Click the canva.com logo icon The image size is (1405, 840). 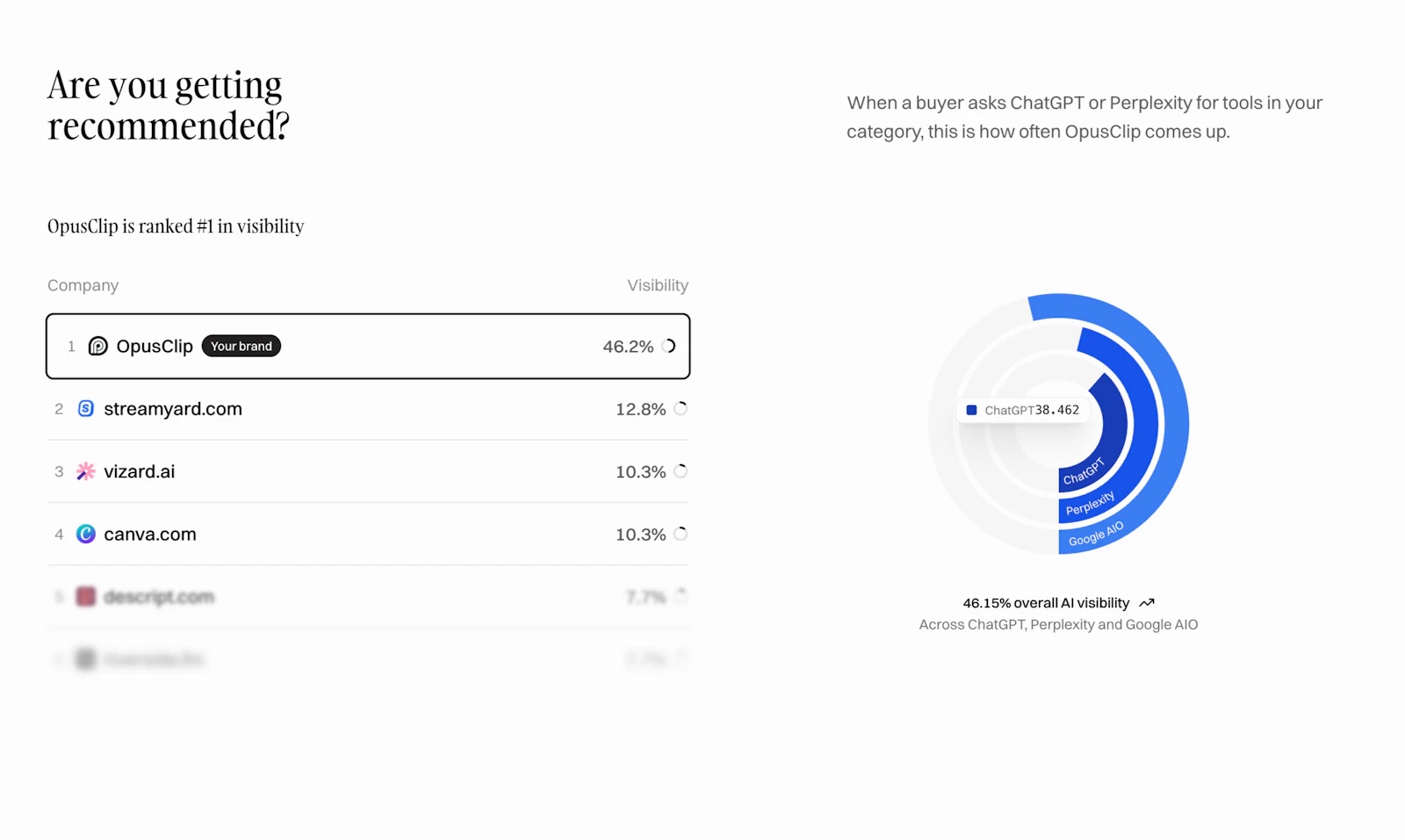[x=86, y=534]
